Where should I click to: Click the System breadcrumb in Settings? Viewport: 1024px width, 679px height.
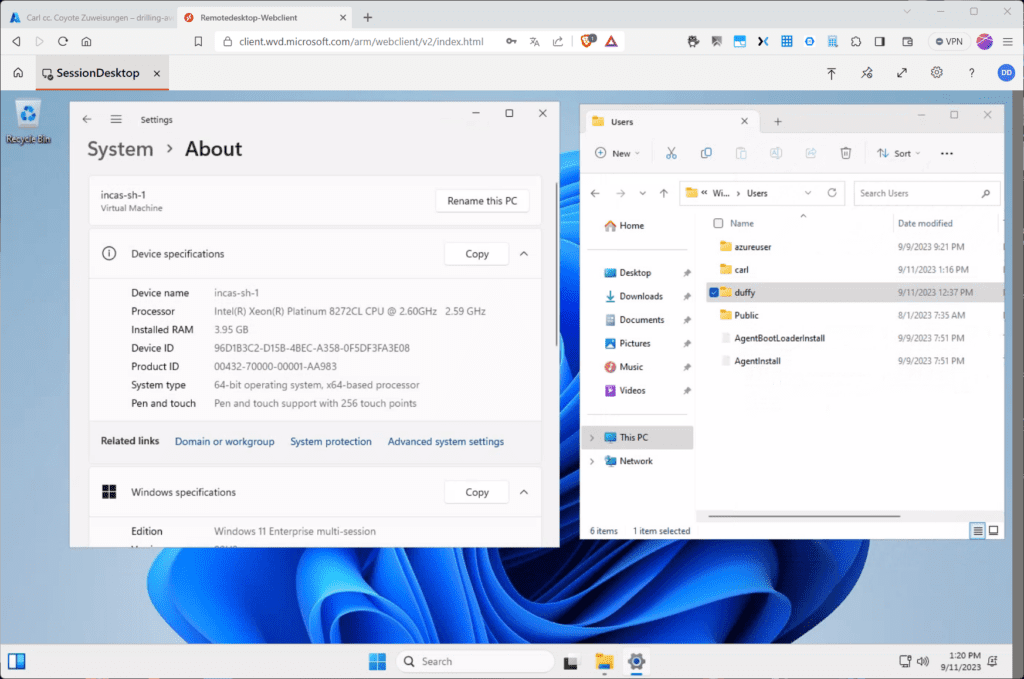coord(120,149)
